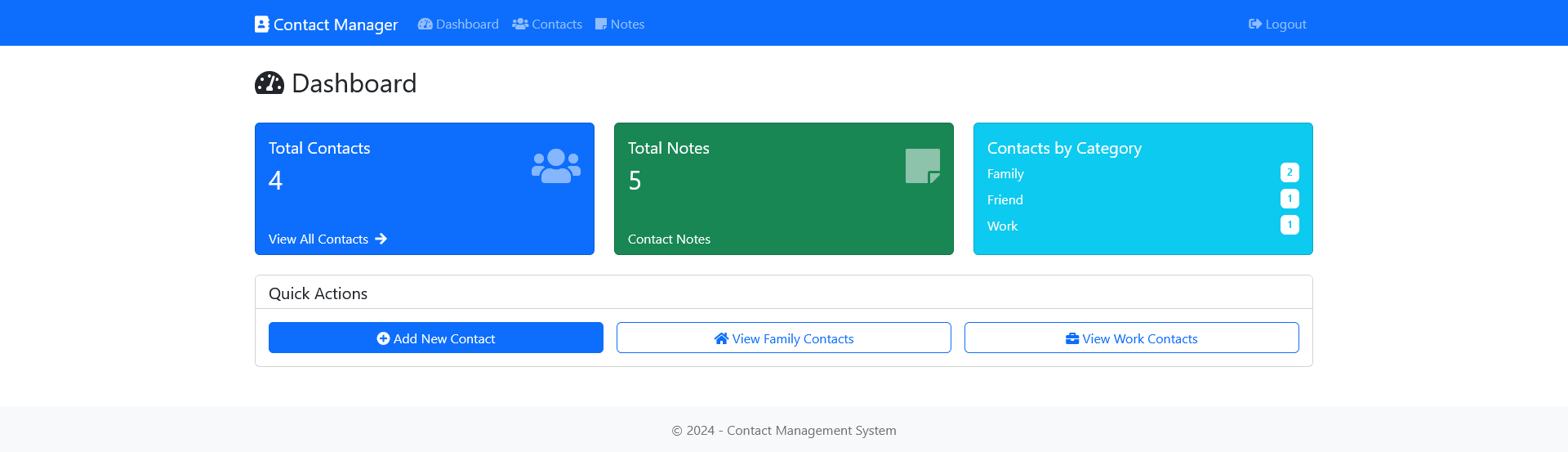This screenshot has width=1568, height=452.
Task: Click the house icon in View Family Contacts
Action: [x=721, y=338]
